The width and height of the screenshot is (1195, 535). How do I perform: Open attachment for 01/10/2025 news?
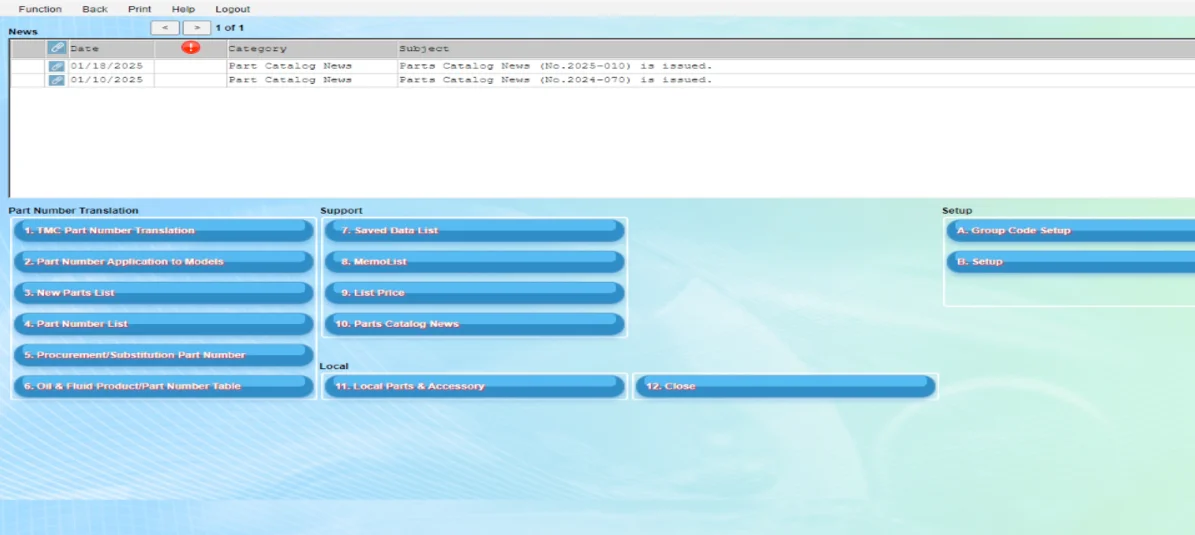coord(56,80)
